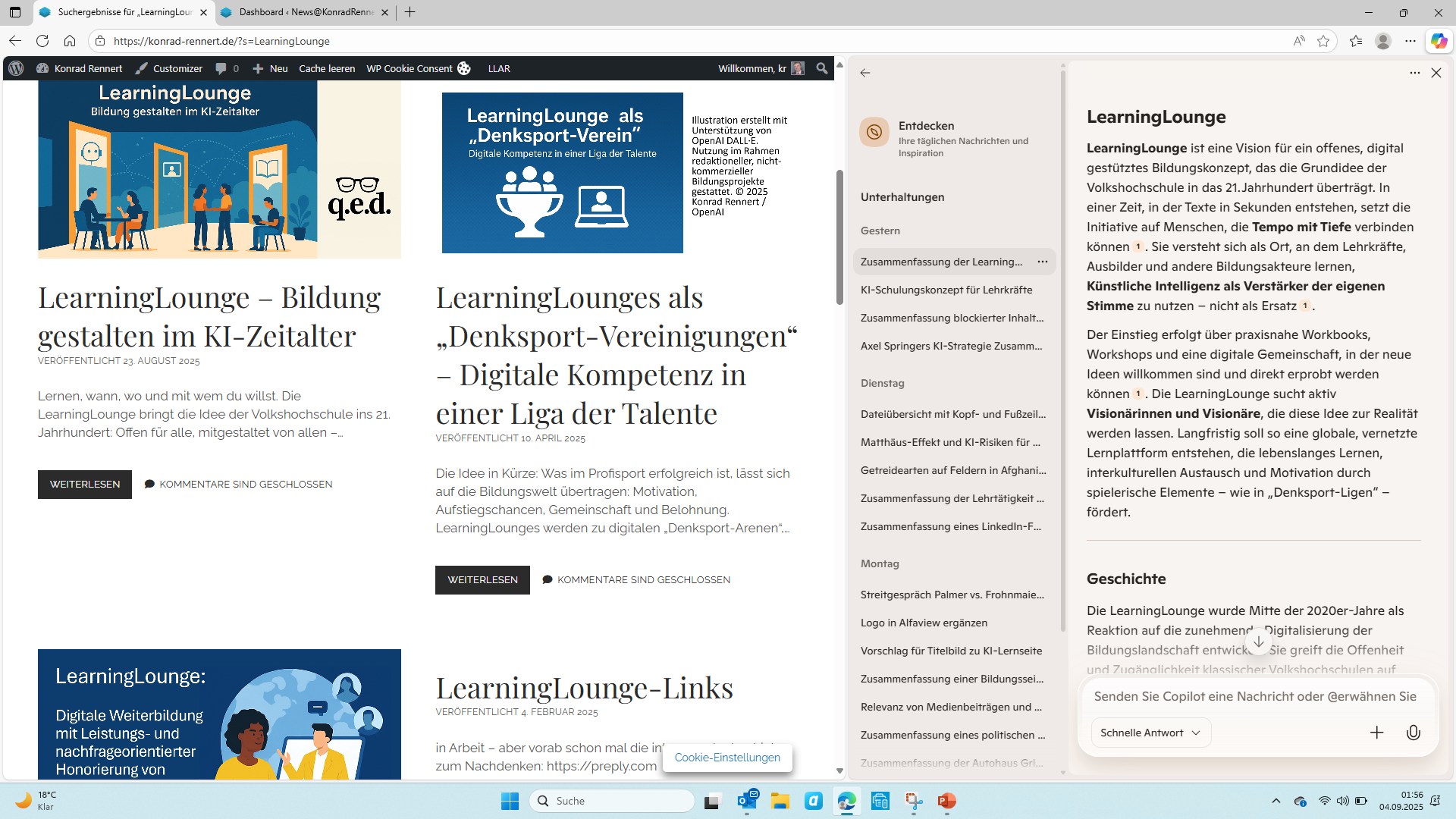Viewport: 1456px width, 819px height.
Task: Click the scroll-down arrow in Copilot chat
Action: [1258, 642]
